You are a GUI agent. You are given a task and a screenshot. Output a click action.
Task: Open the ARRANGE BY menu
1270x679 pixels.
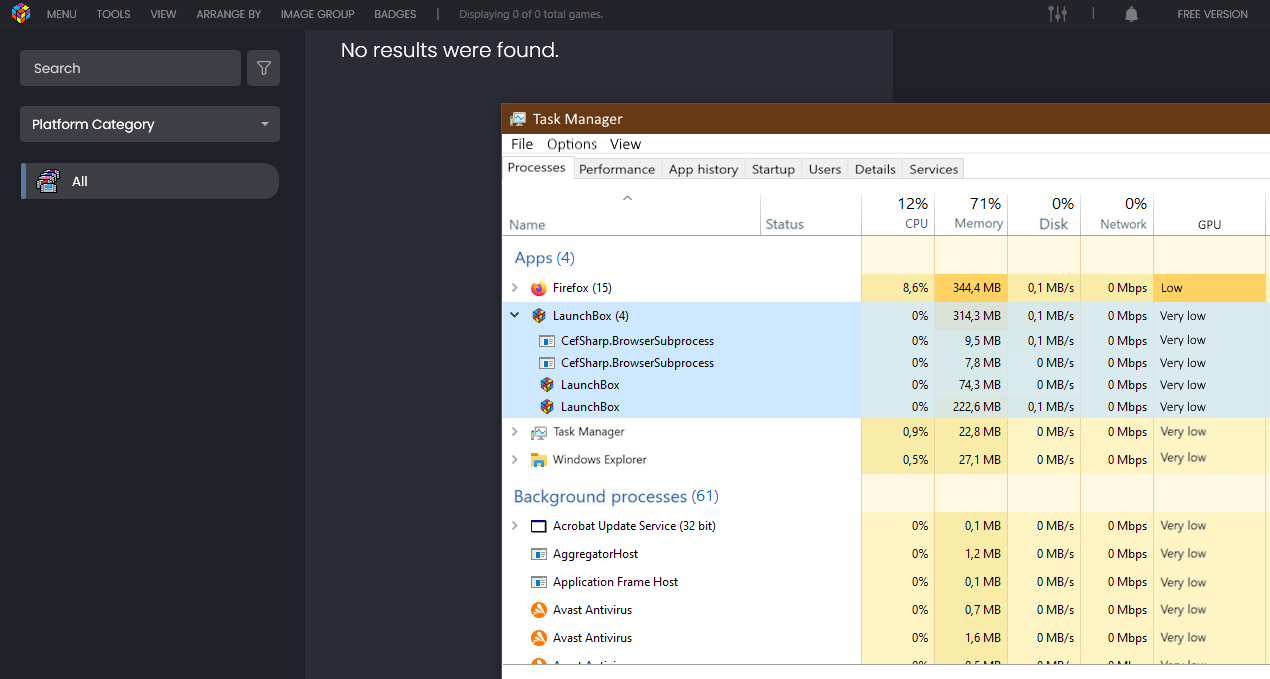(228, 14)
